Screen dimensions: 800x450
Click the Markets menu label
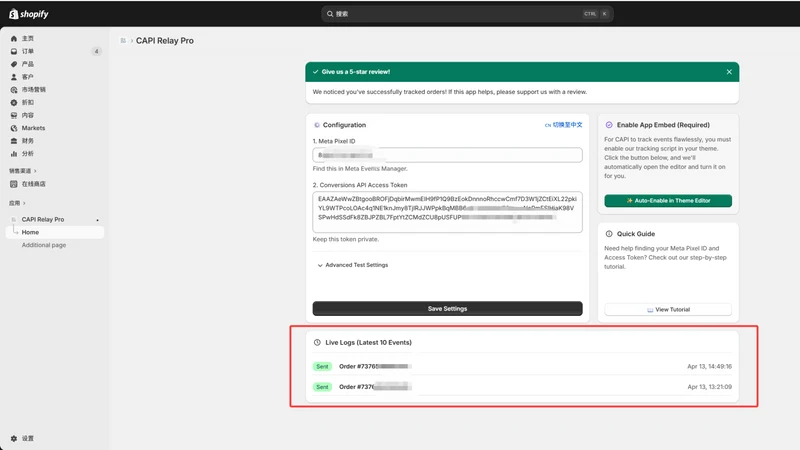pos(33,128)
